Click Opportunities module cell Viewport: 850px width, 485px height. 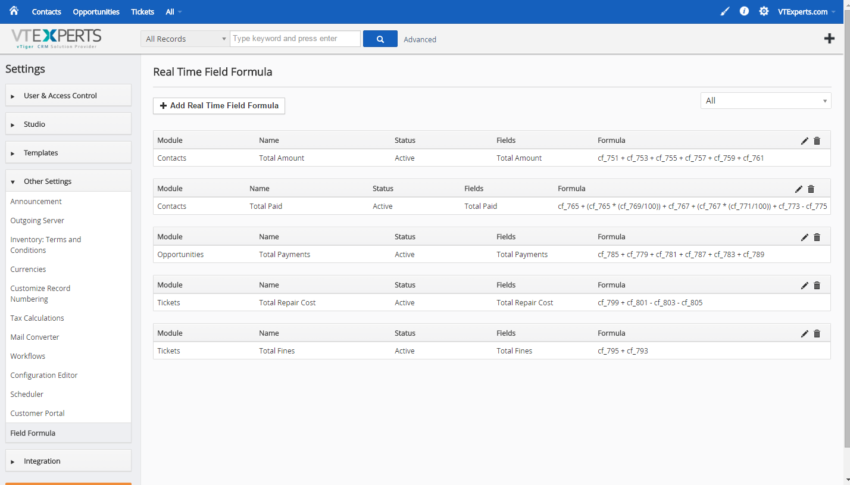[181, 255]
